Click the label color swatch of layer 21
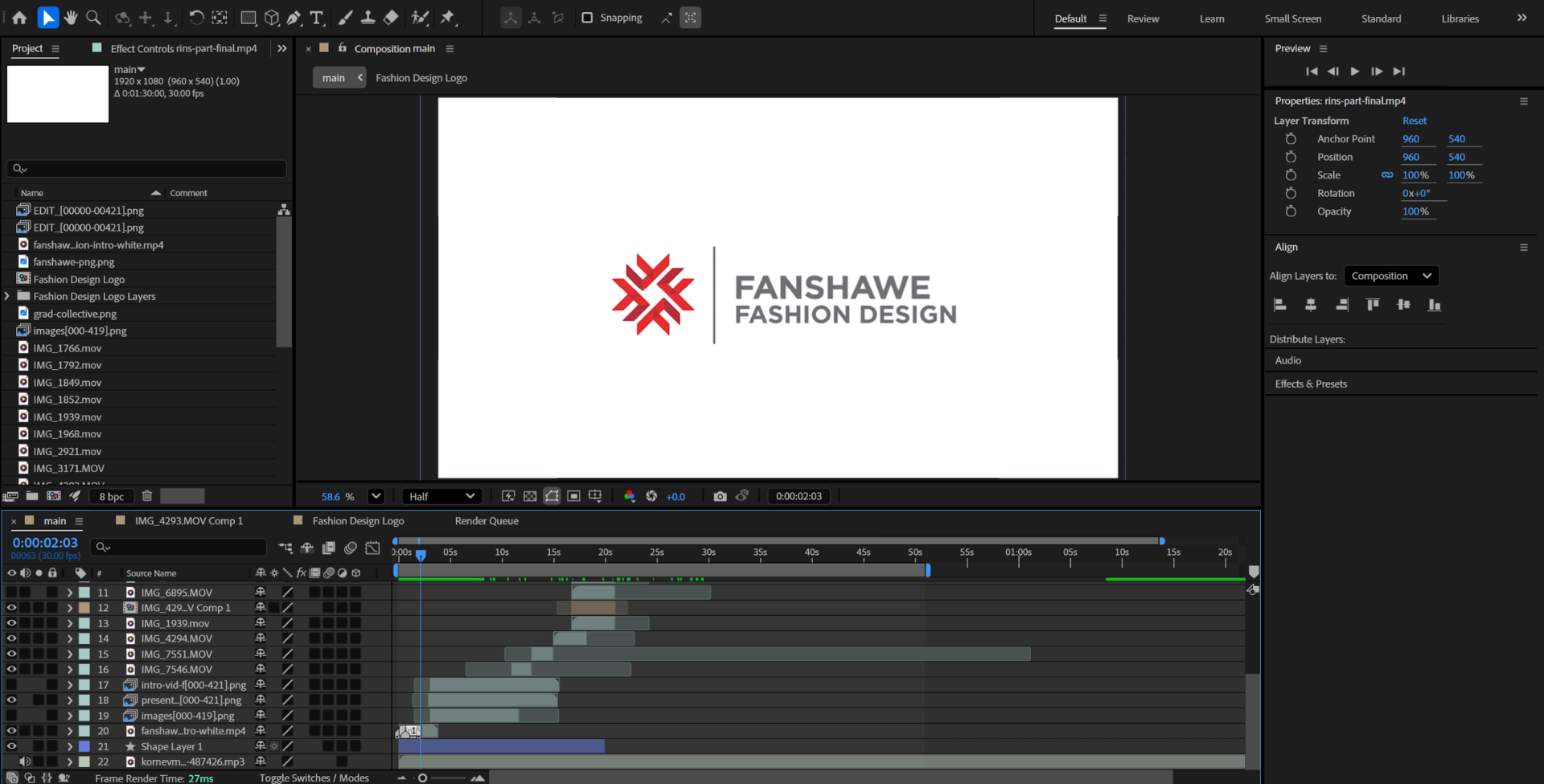This screenshot has height=784, width=1544. (x=84, y=746)
